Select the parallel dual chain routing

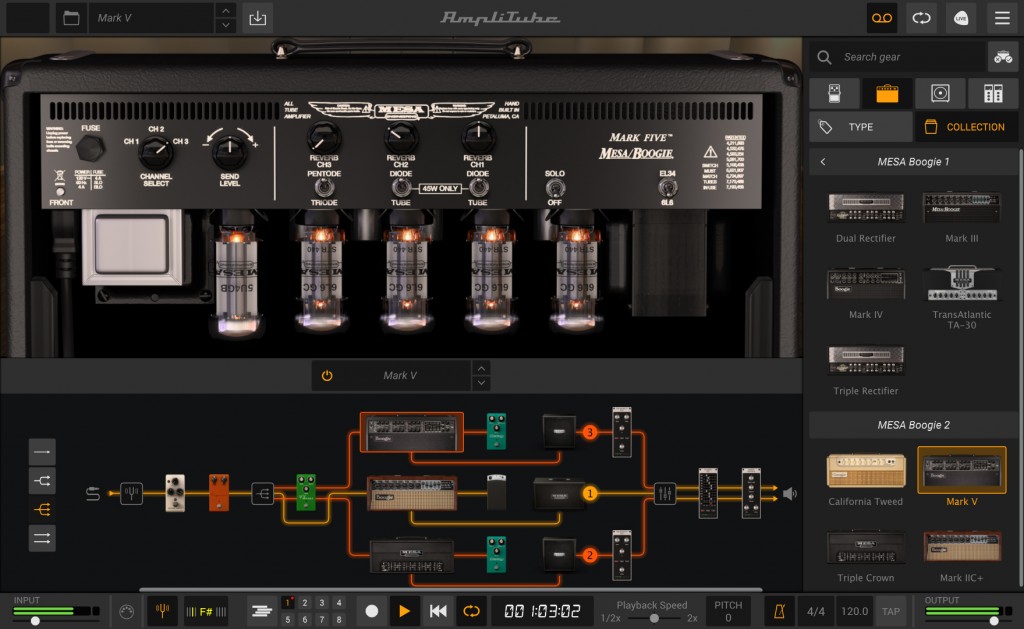tap(42, 538)
